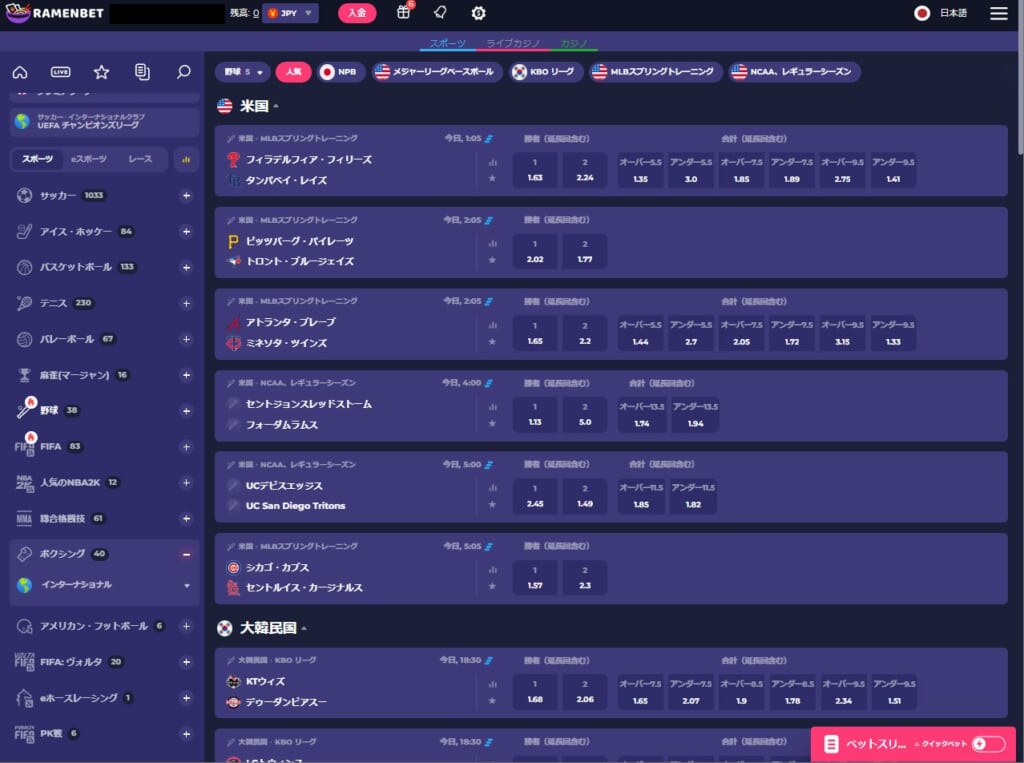Filter by MLBスプリングトレーニング chip
The height and width of the screenshot is (763, 1024).
pyautogui.click(x=655, y=72)
